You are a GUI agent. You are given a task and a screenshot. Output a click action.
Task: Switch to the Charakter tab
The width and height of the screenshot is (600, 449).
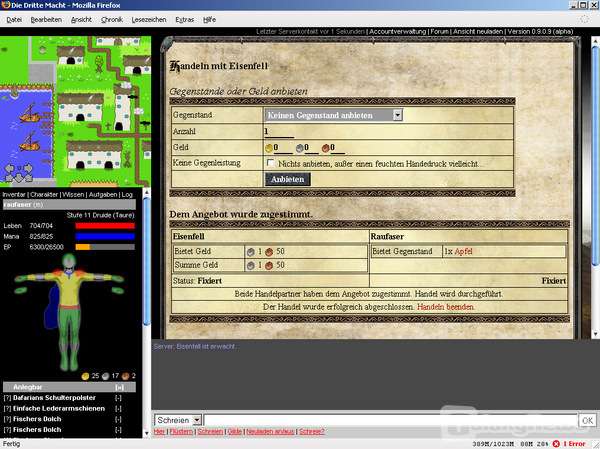44,194
